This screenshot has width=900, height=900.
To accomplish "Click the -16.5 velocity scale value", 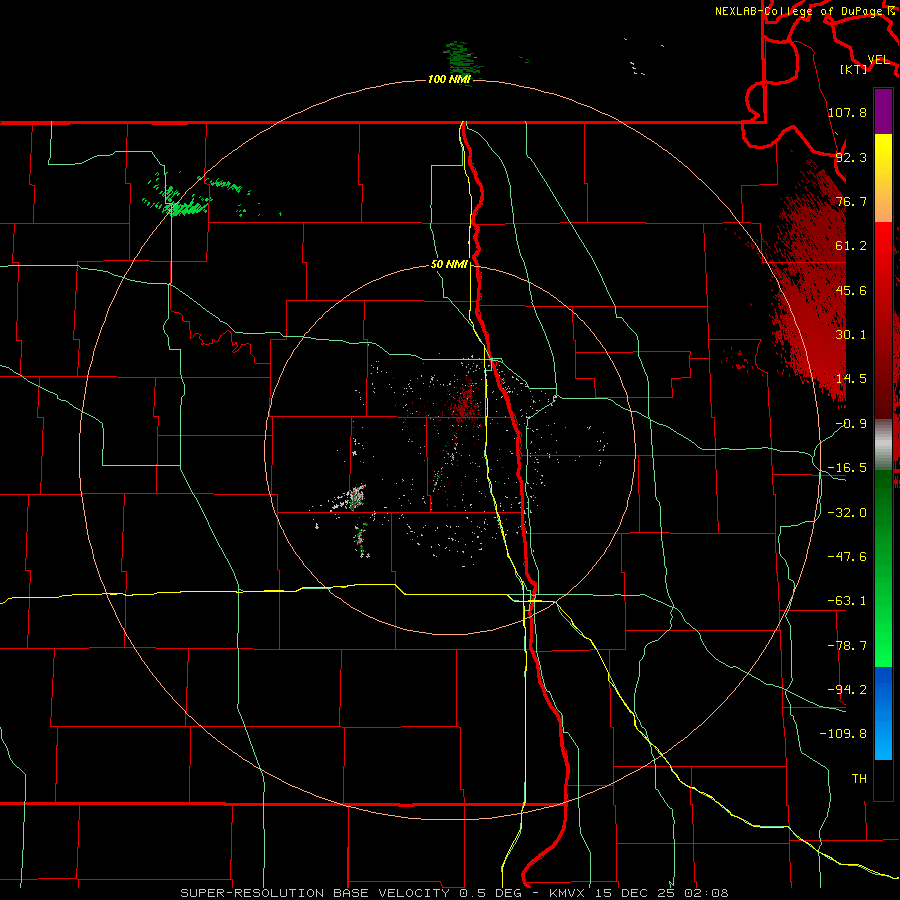I will pos(847,468).
